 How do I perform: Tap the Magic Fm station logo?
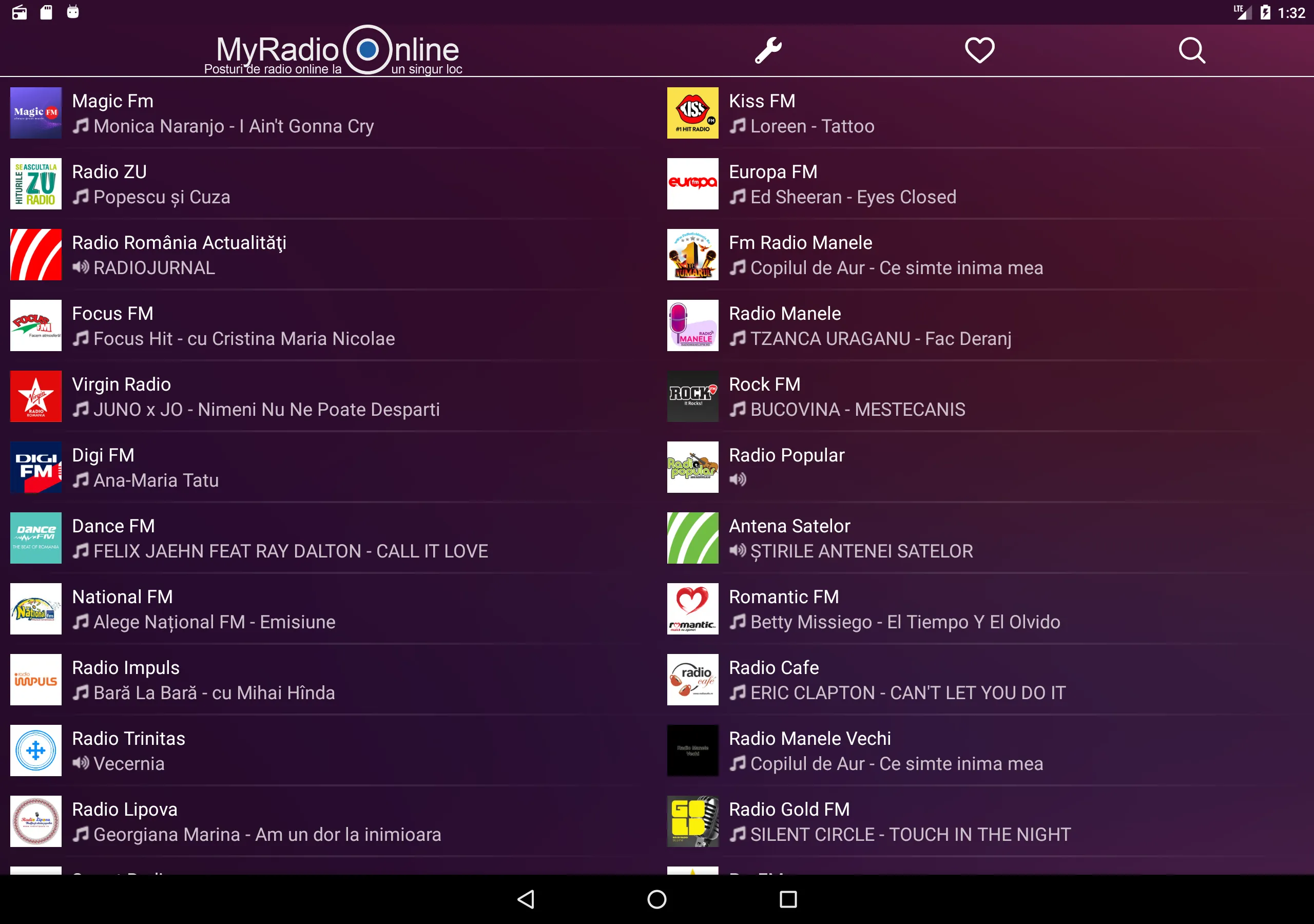36,113
